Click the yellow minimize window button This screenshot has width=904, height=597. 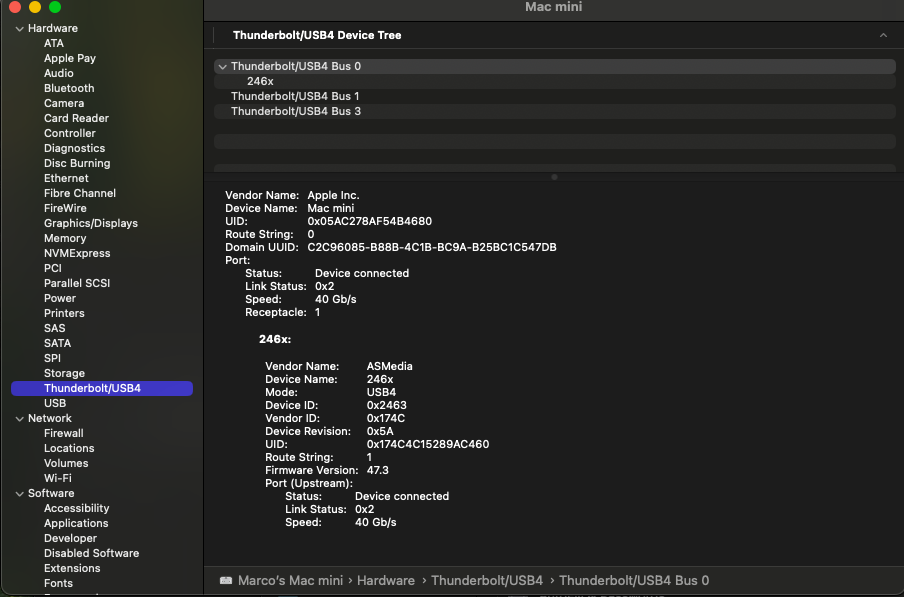pos(35,7)
